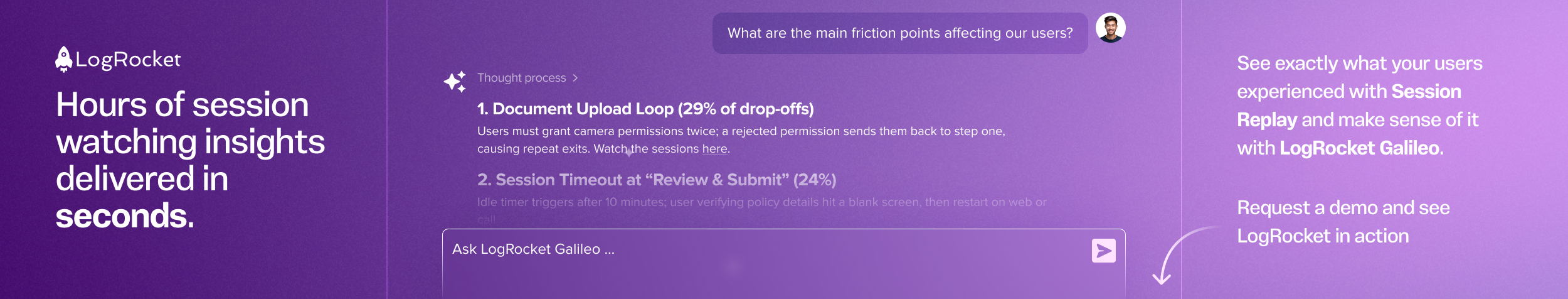1568x299 pixels.
Task: Select the user question chat bubble
Action: tap(899, 33)
